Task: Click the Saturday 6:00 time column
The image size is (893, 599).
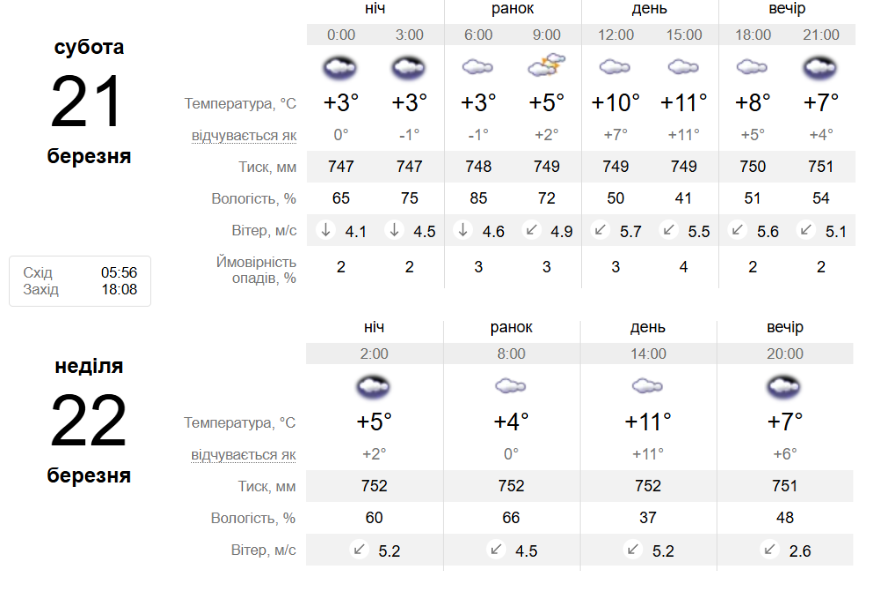Action: 478,35
